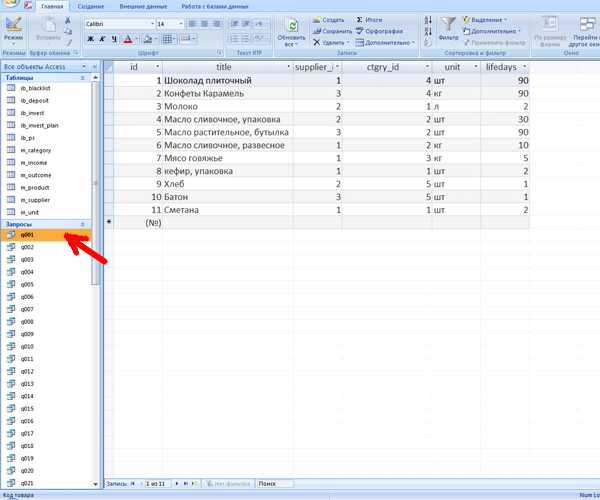Click the Фильтр funnel icon

(x=449, y=27)
